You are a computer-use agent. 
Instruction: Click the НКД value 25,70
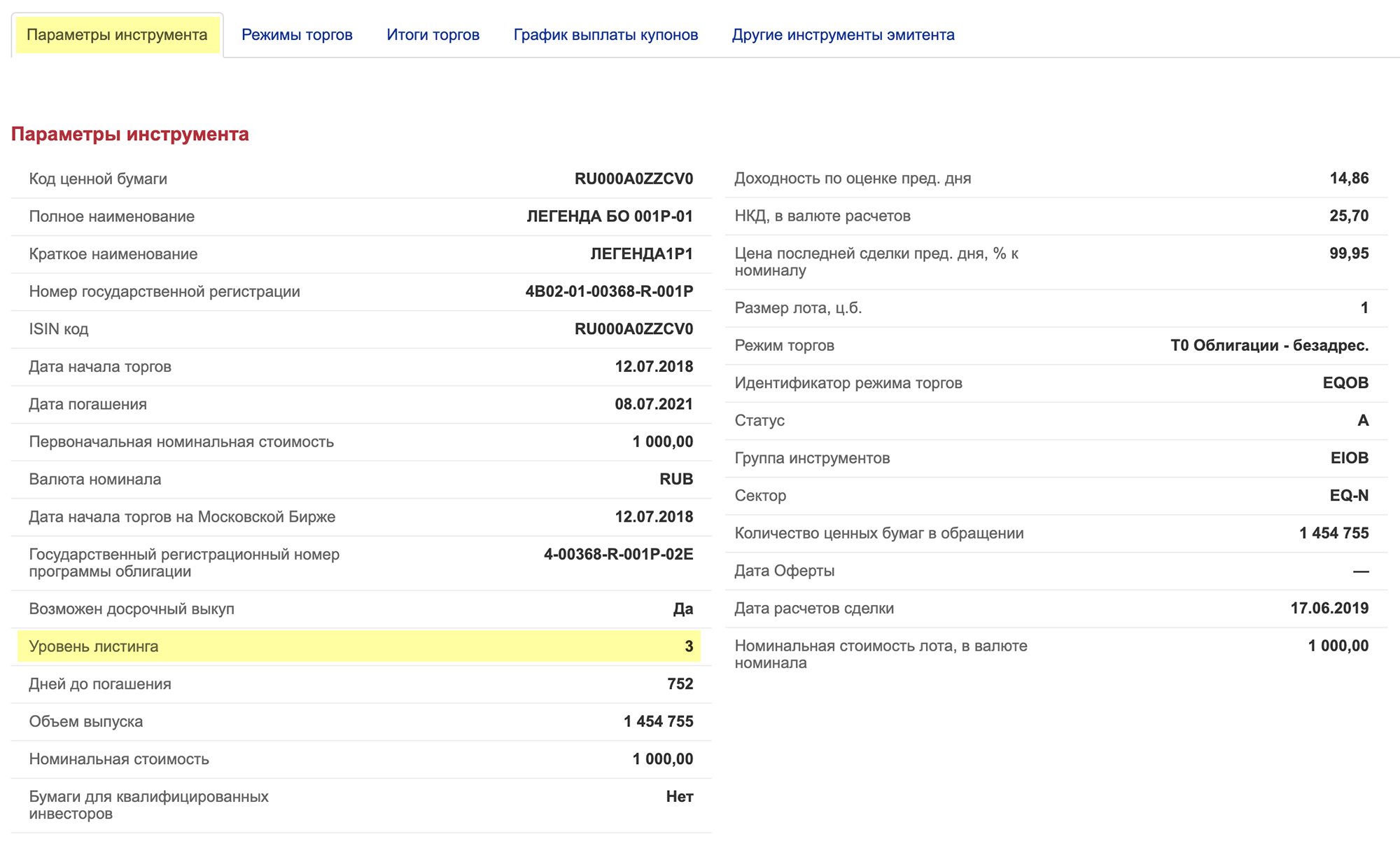click(1348, 216)
